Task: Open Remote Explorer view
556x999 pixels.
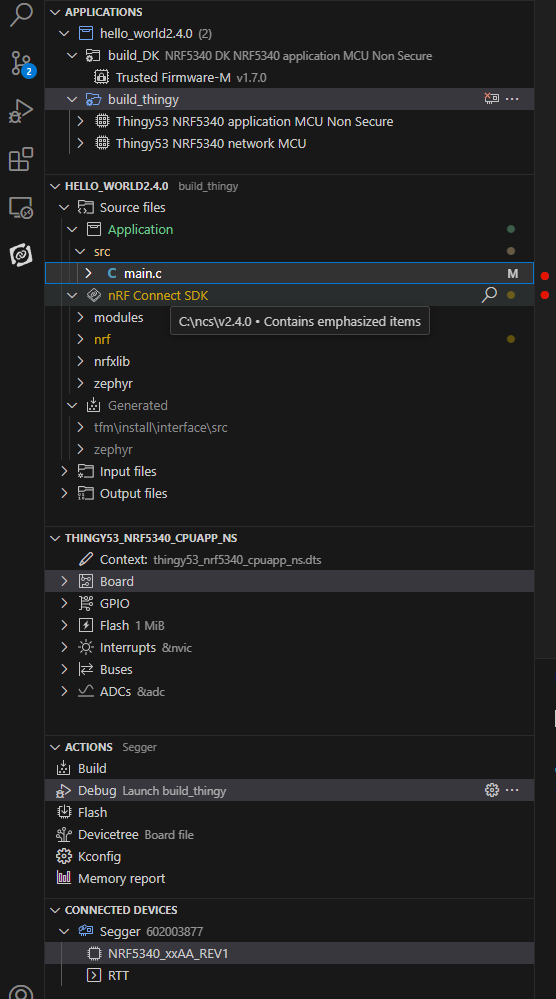Action: click(x=21, y=208)
